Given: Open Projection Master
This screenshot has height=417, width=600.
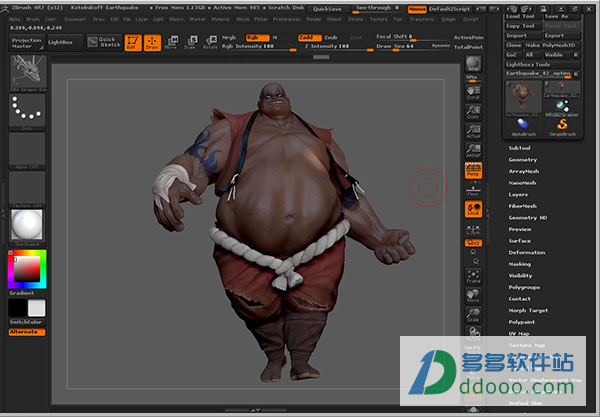Looking at the screenshot, I should [x=27, y=43].
